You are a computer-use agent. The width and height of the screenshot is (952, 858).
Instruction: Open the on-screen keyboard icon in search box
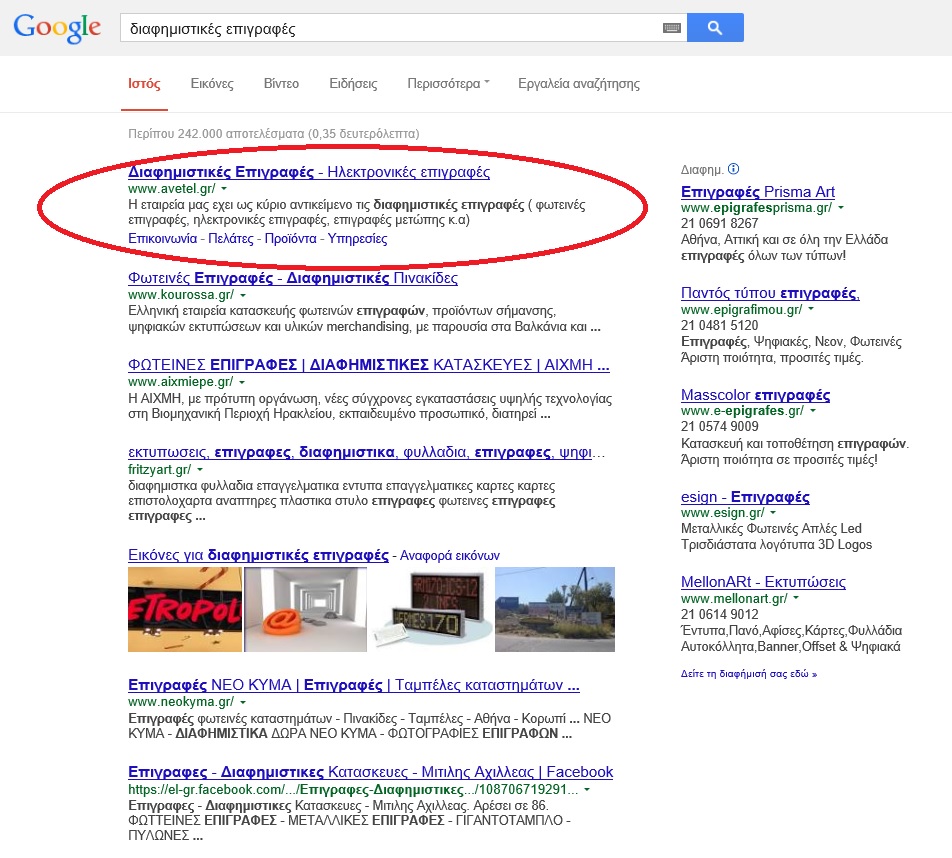[x=672, y=28]
